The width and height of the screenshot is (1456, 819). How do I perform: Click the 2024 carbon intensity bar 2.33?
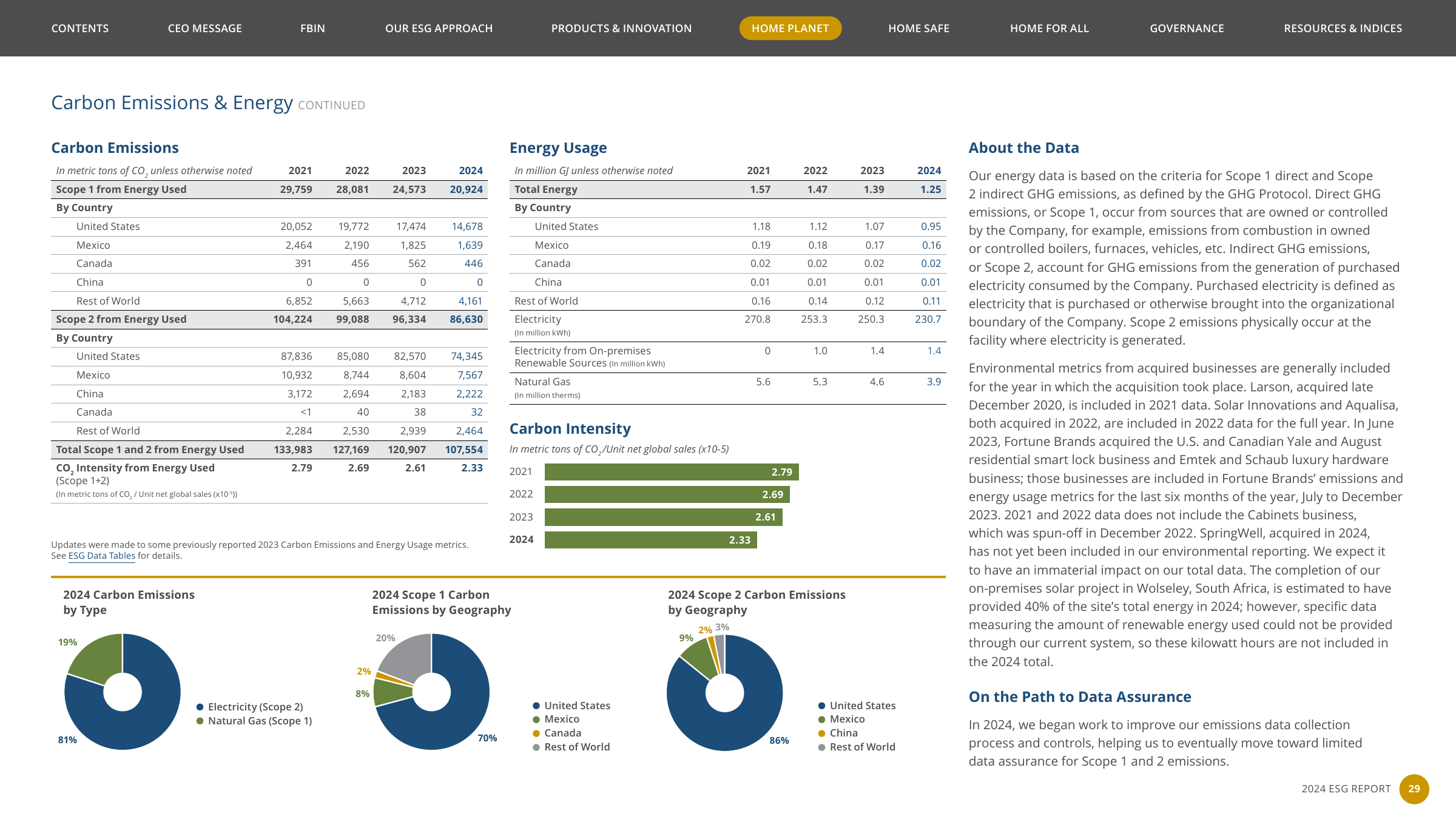tap(650, 540)
